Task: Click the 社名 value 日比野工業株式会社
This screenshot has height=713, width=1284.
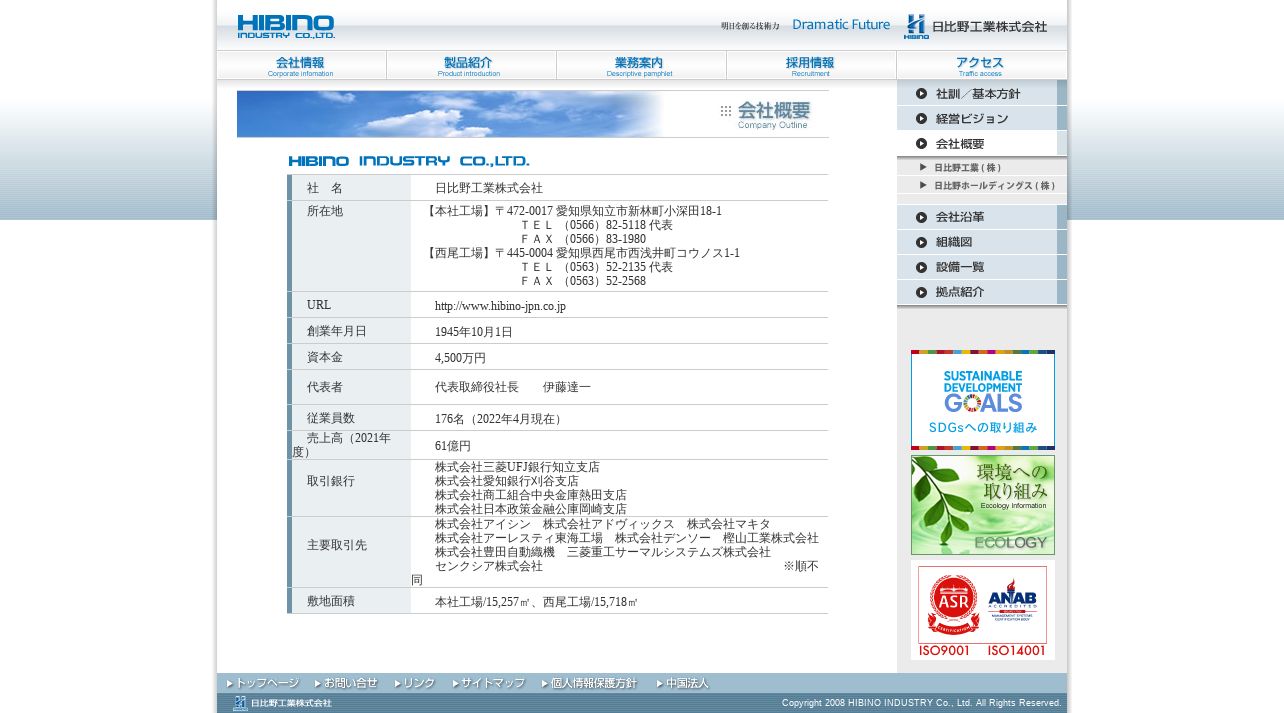Action: 489,188
